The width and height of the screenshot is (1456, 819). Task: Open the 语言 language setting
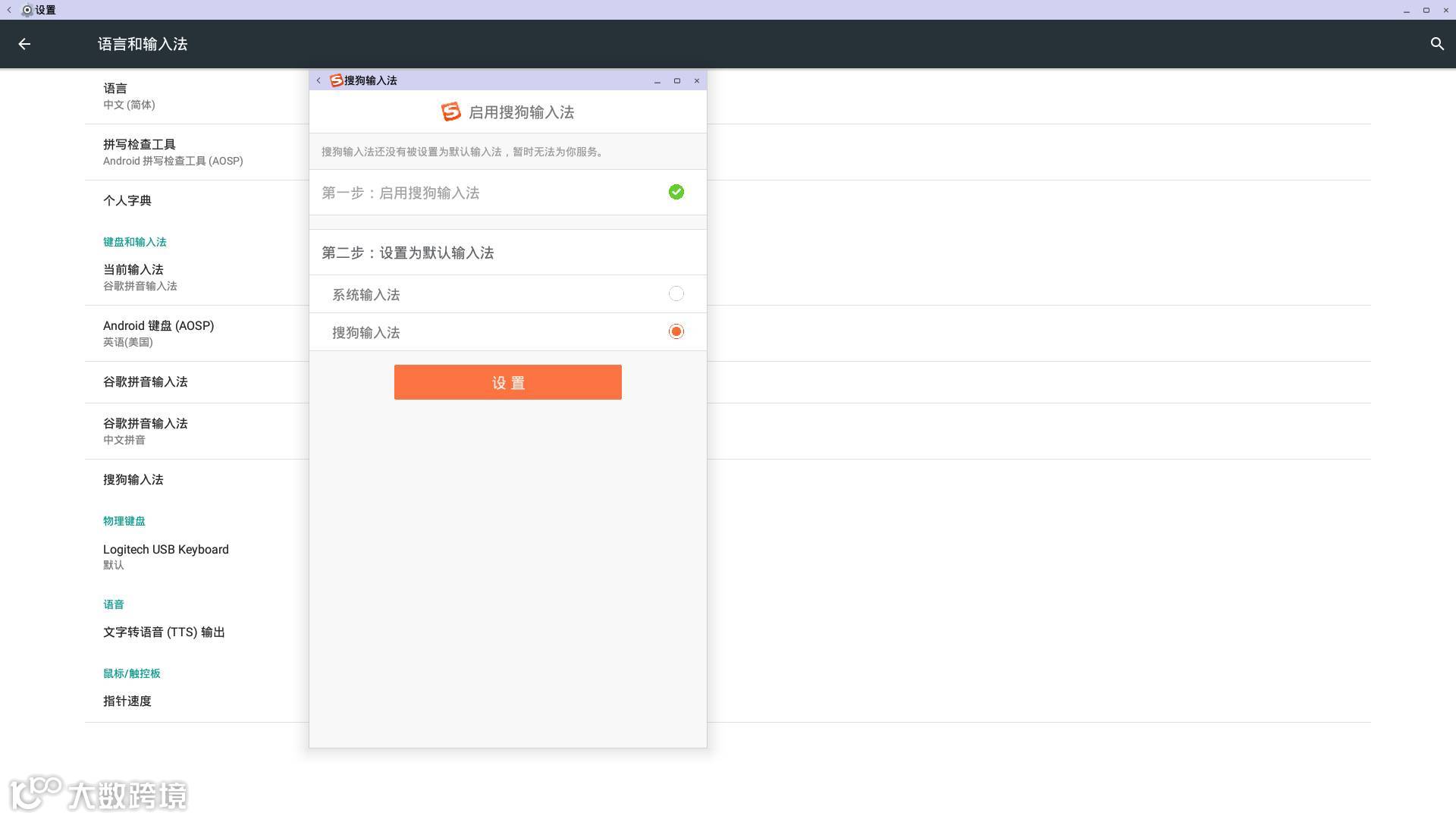pyautogui.click(x=129, y=96)
